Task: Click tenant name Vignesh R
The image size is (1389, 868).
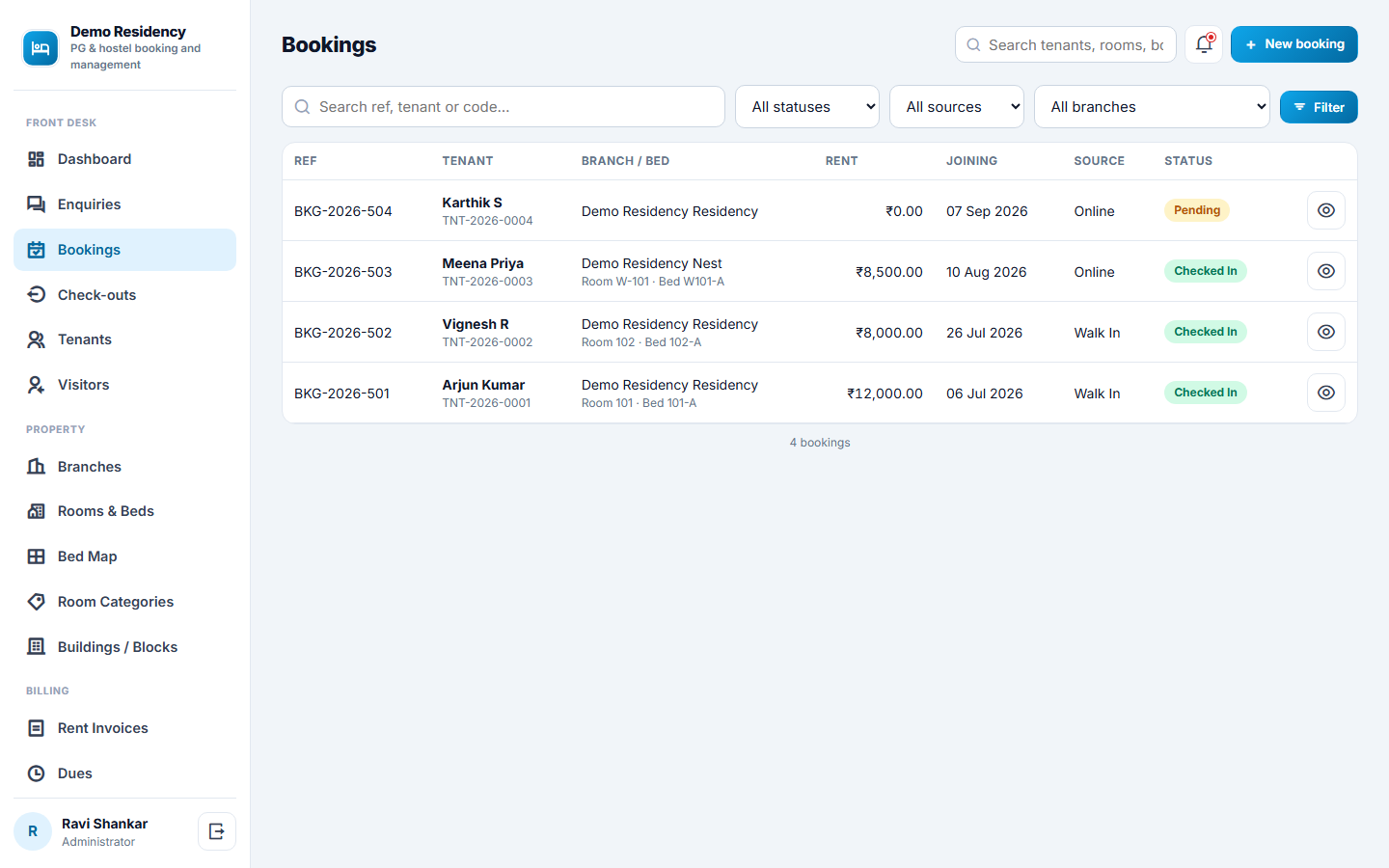Action: pos(476,324)
